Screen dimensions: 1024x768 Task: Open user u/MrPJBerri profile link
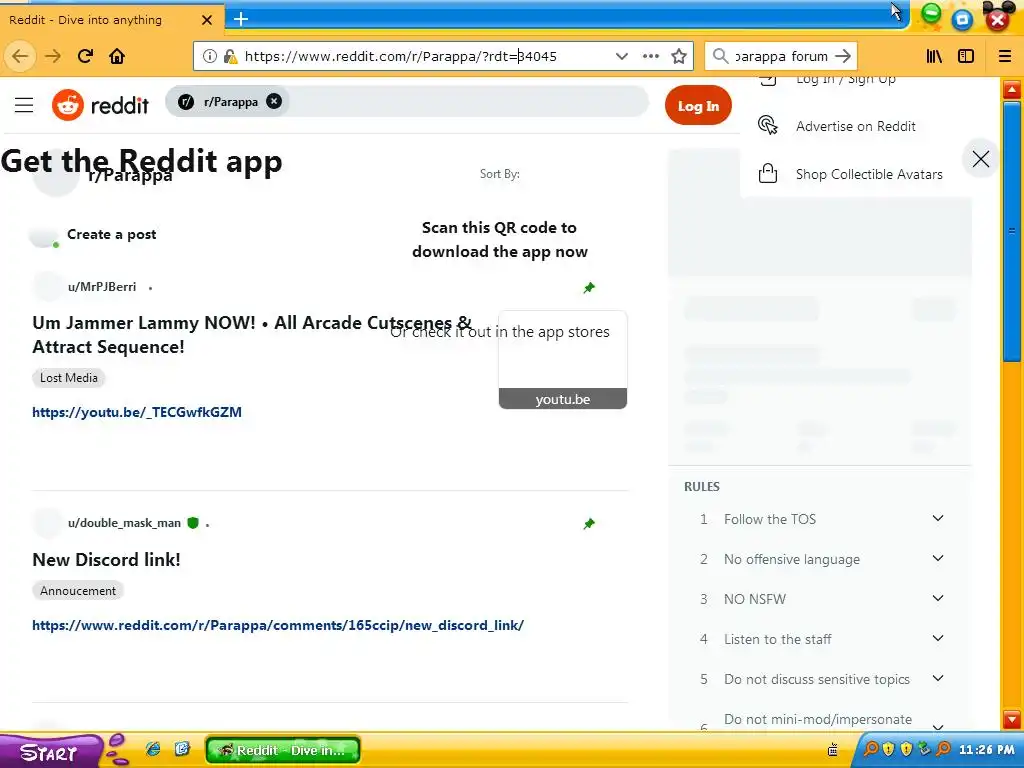(102, 287)
